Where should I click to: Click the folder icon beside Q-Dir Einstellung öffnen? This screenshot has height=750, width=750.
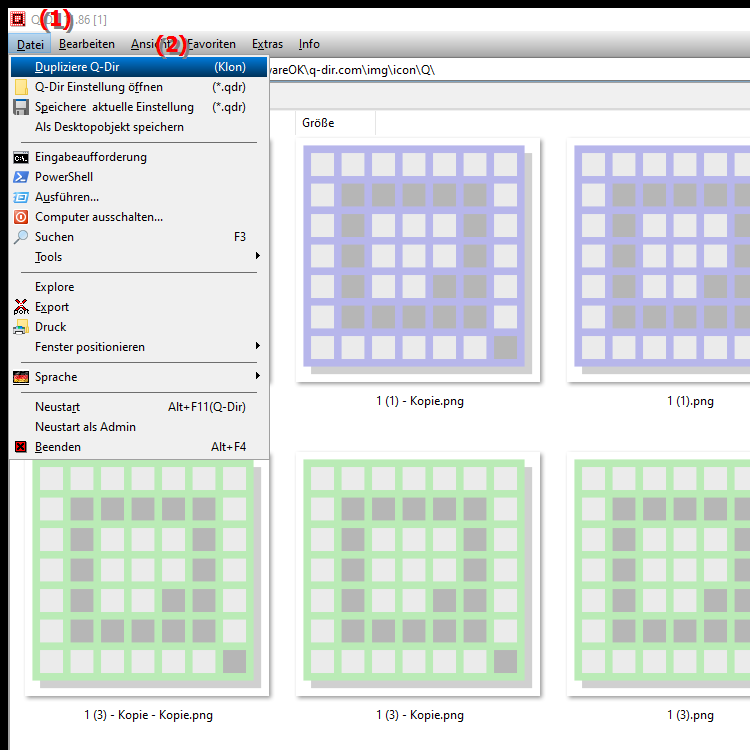[x=21, y=87]
